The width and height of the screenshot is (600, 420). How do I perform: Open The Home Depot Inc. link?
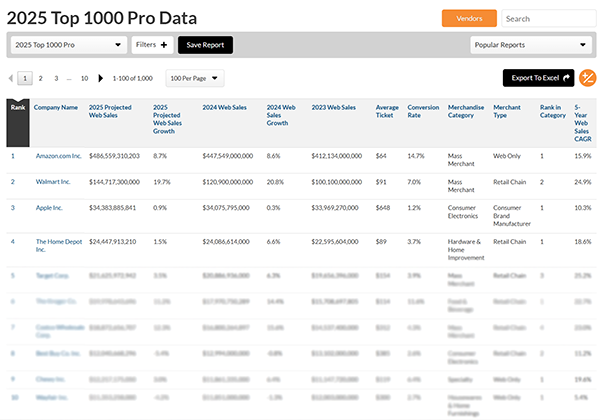pyautogui.click(x=59, y=246)
